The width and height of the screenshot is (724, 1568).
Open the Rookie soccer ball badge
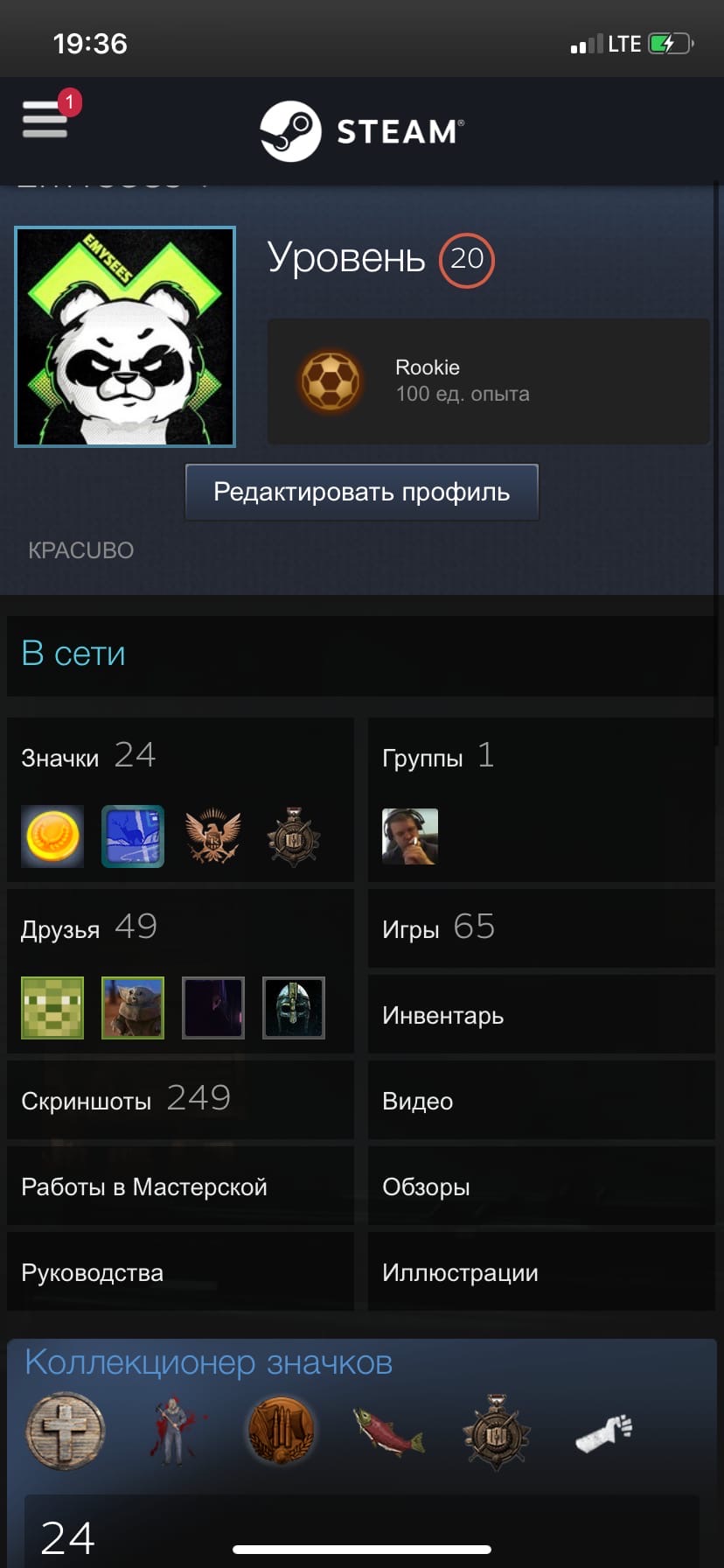pos(331,381)
